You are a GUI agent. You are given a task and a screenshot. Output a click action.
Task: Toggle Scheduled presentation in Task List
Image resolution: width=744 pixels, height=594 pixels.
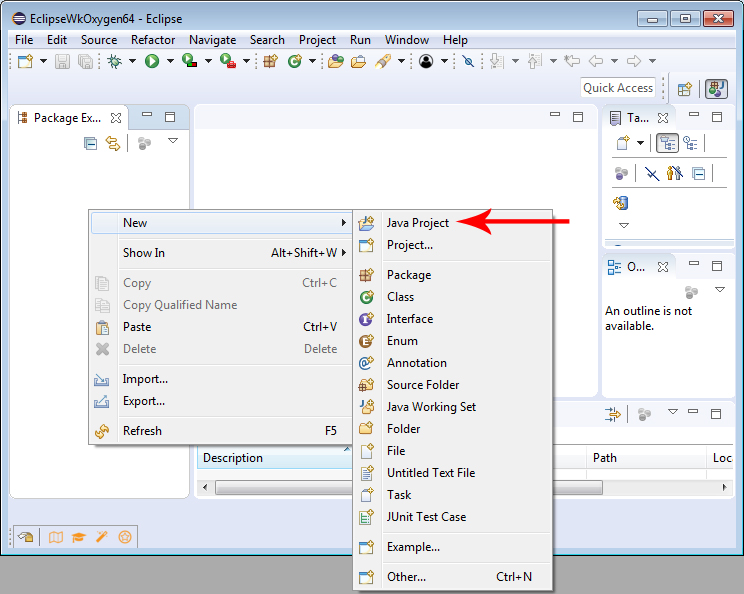(690, 143)
